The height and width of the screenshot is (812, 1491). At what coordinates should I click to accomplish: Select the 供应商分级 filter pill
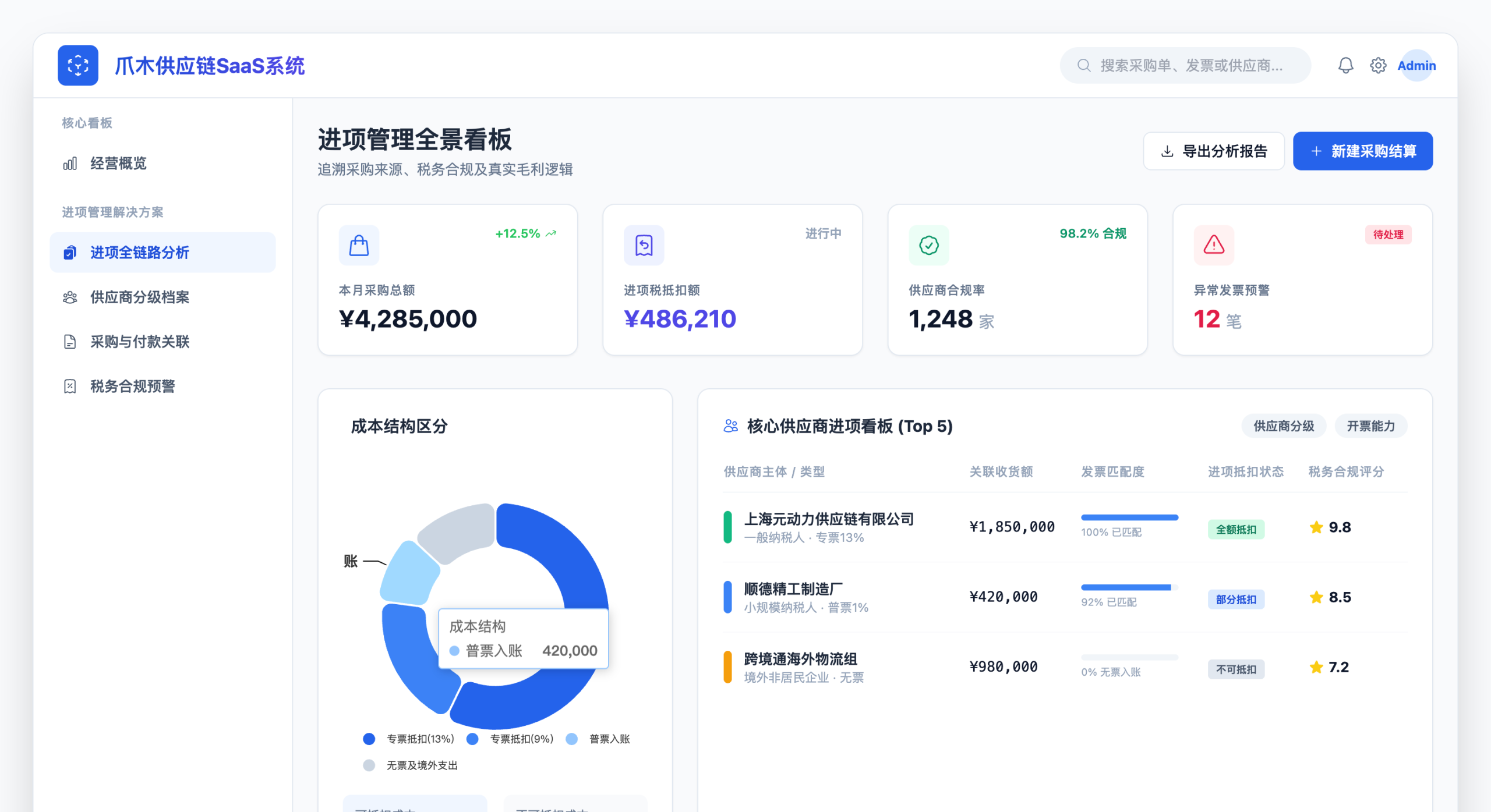(x=1283, y=426)
